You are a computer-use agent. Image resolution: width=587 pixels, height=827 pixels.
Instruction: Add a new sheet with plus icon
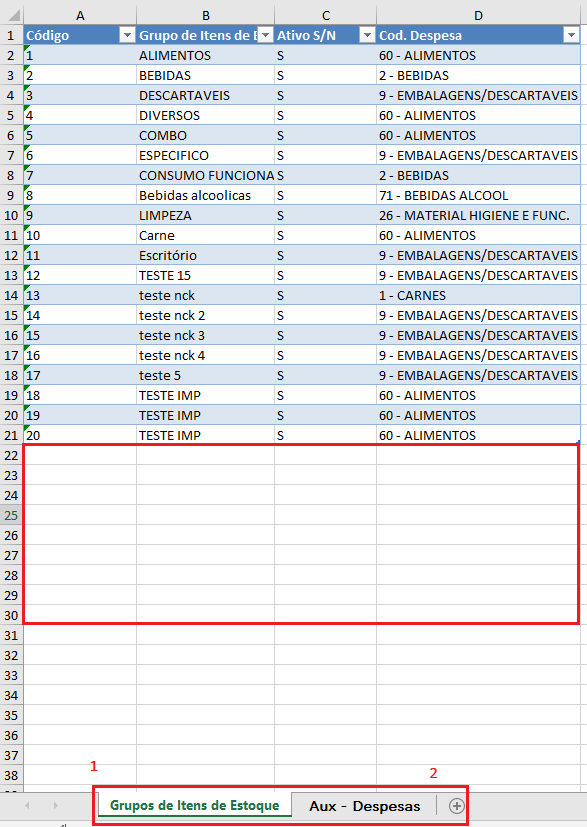pyautogui.click(x=456, y=805)
